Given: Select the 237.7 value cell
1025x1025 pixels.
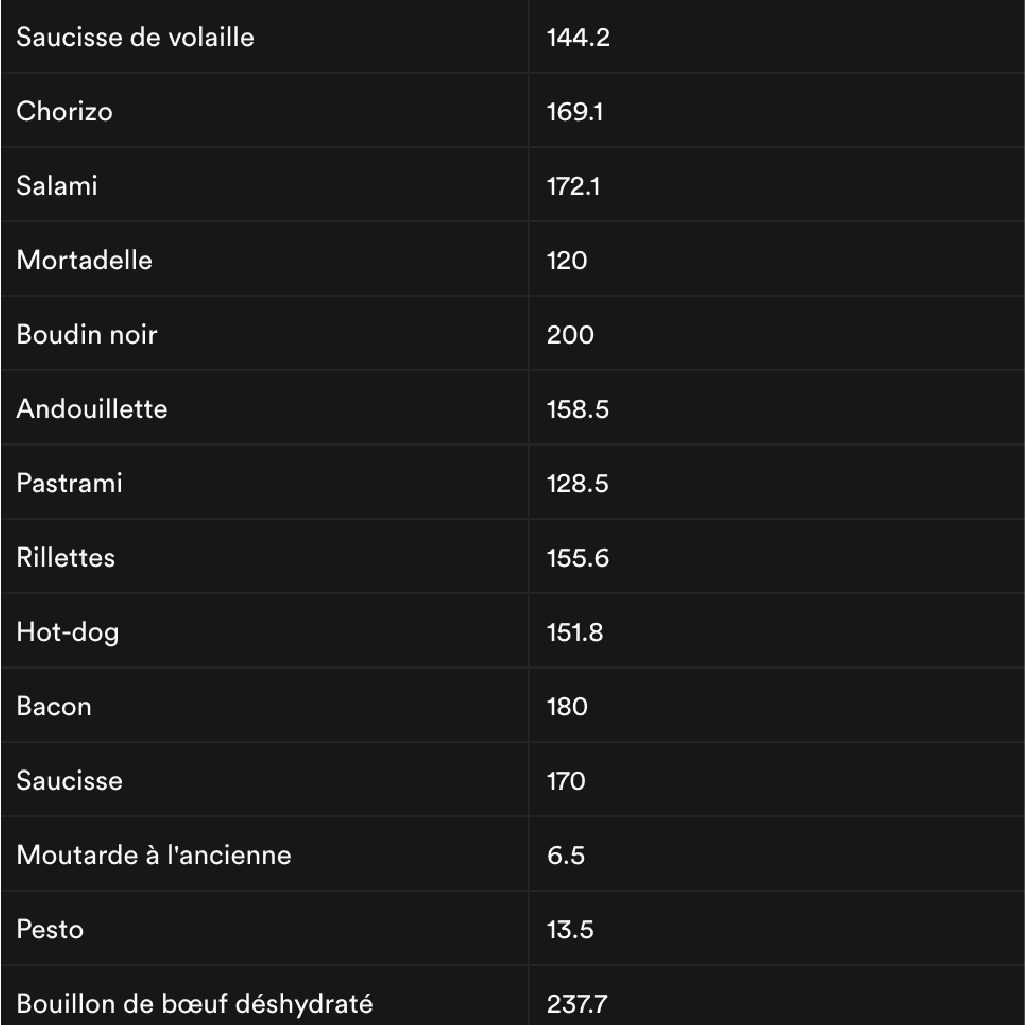Looking at the screenshot, I should (x=577, y=1003).
